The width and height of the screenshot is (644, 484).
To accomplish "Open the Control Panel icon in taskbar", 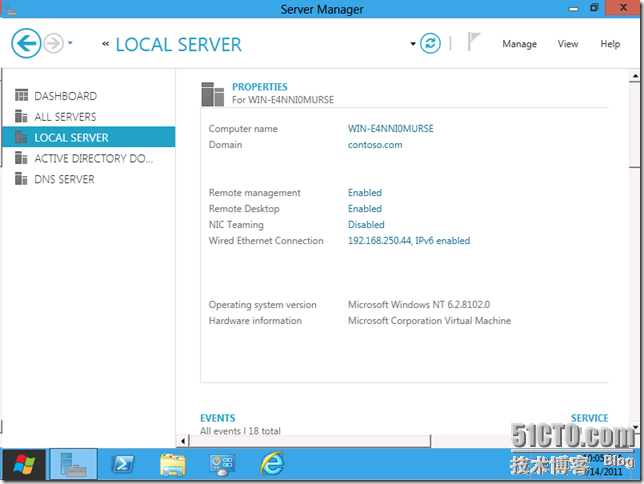I will tap(222, 465).
